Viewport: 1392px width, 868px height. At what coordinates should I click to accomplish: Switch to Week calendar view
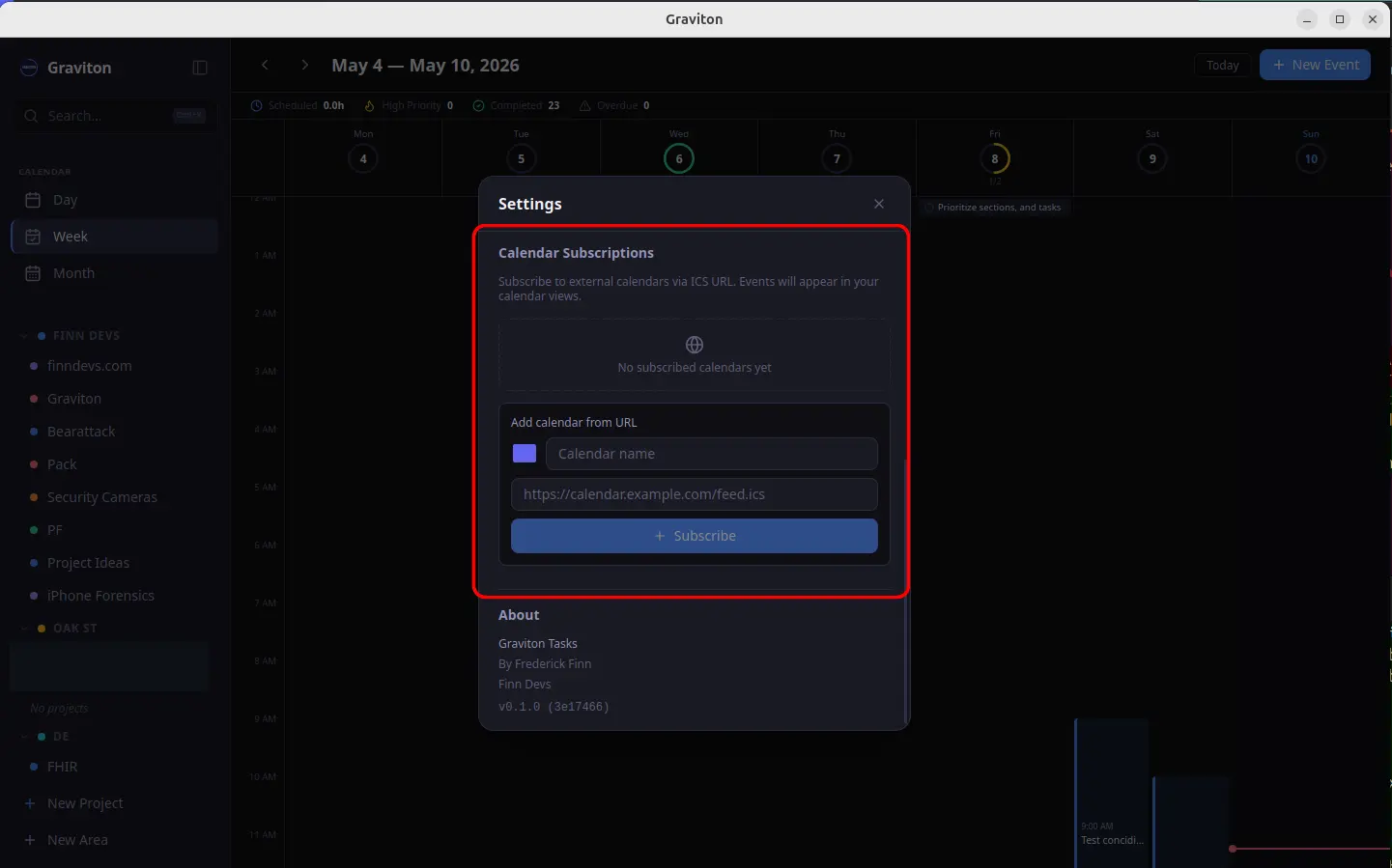coord(114,237)
